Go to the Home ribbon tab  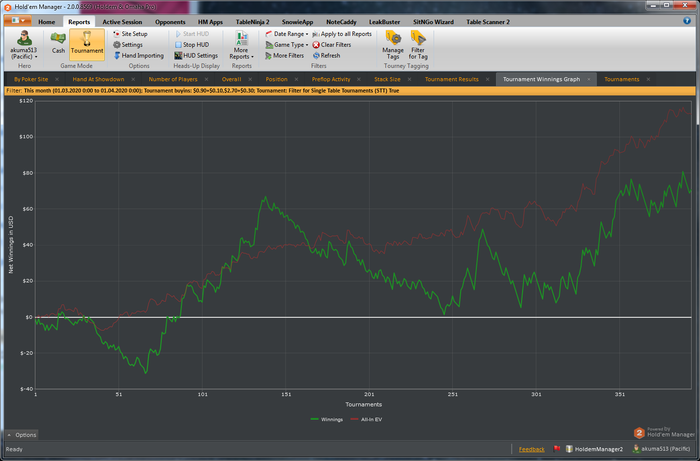pyautogui.click(x=46, y=22)
